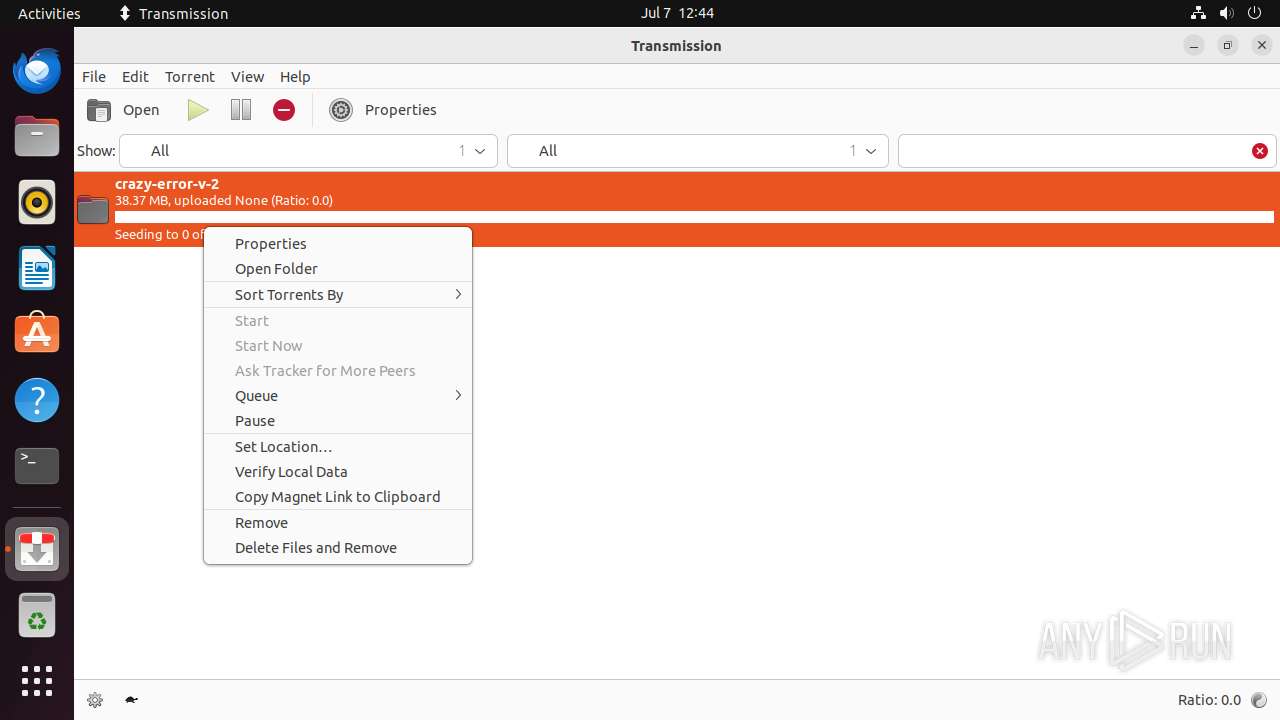Choose Pause in the context menu
This screenshot has height=720, width=1280.
338,421
